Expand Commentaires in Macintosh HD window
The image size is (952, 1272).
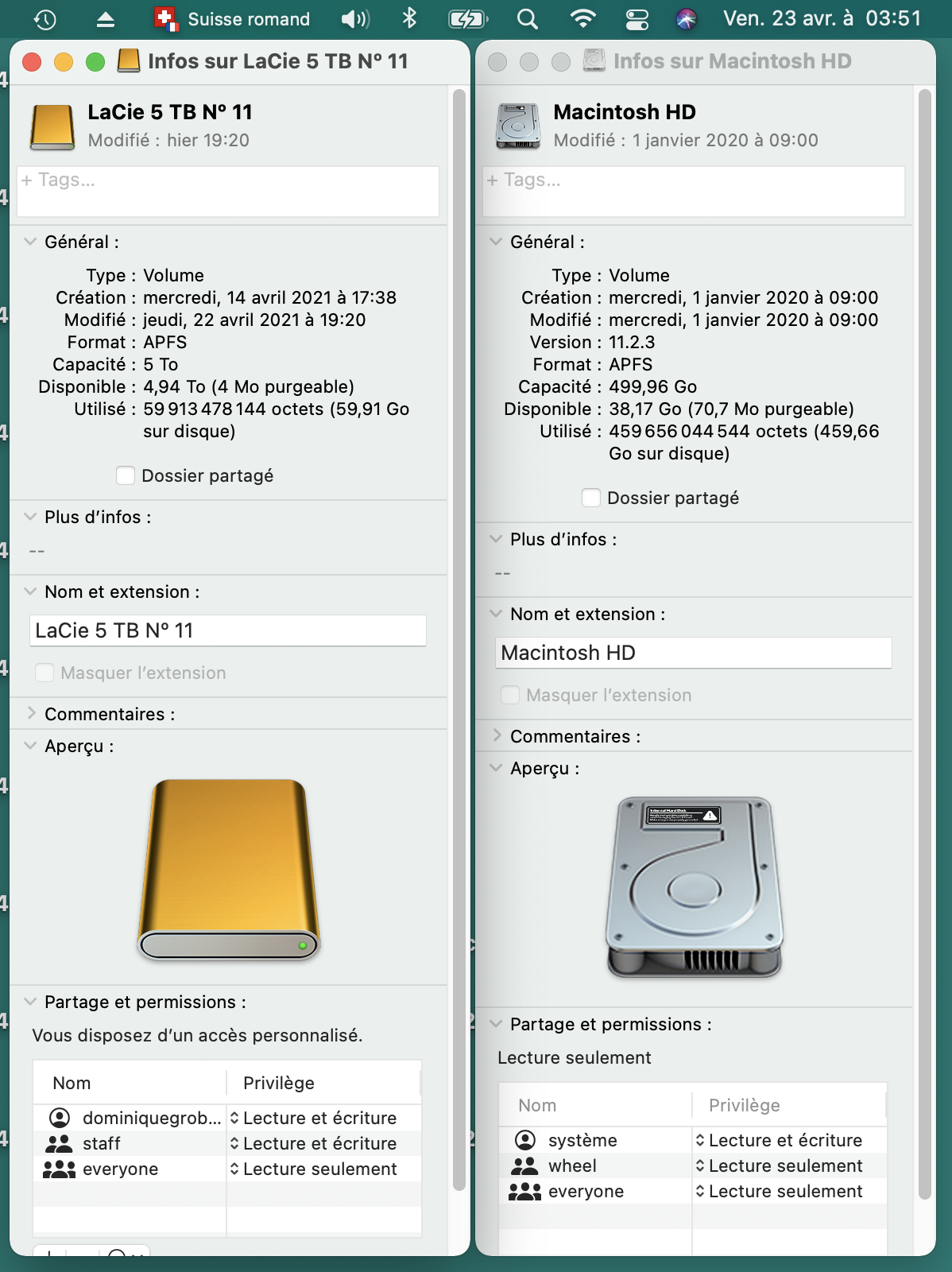click(x=496, y=736)
